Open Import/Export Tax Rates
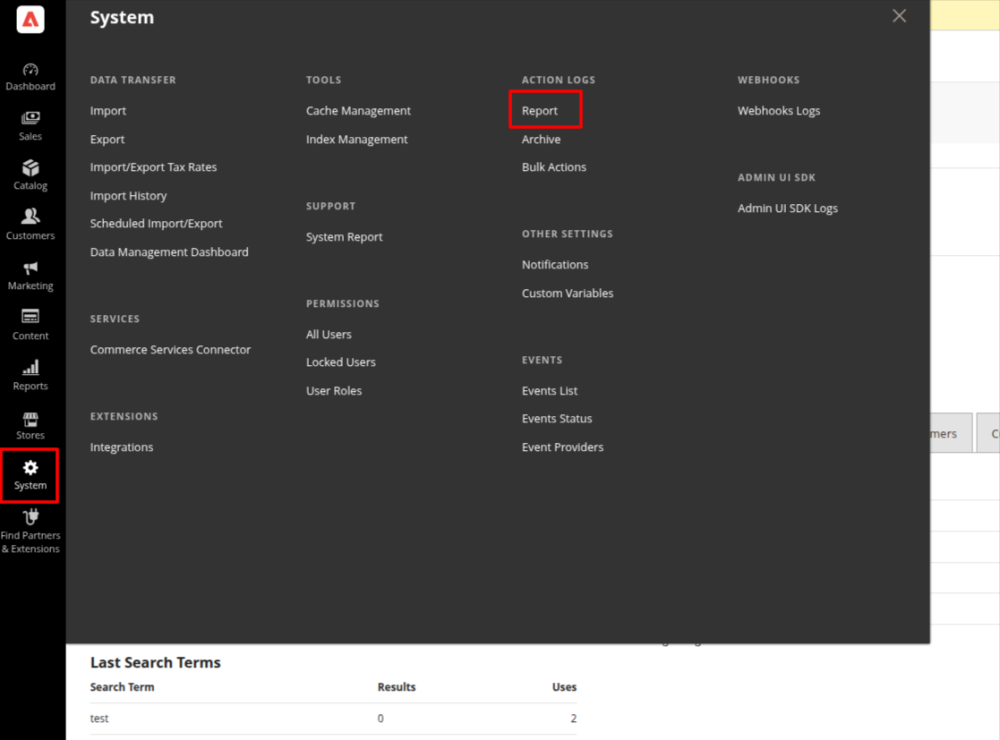 coord(153,167)
